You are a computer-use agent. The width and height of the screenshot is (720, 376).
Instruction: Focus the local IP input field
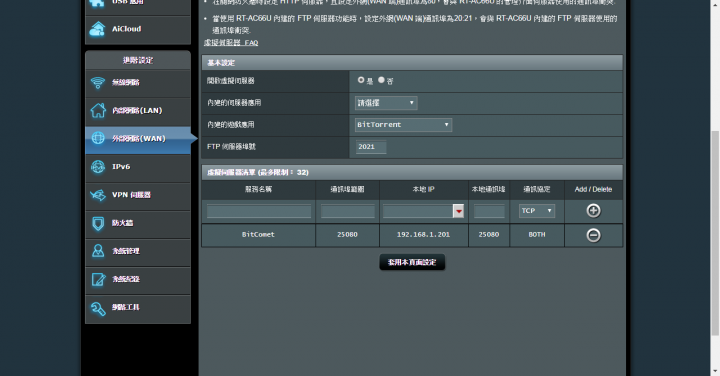coord(418,211)
